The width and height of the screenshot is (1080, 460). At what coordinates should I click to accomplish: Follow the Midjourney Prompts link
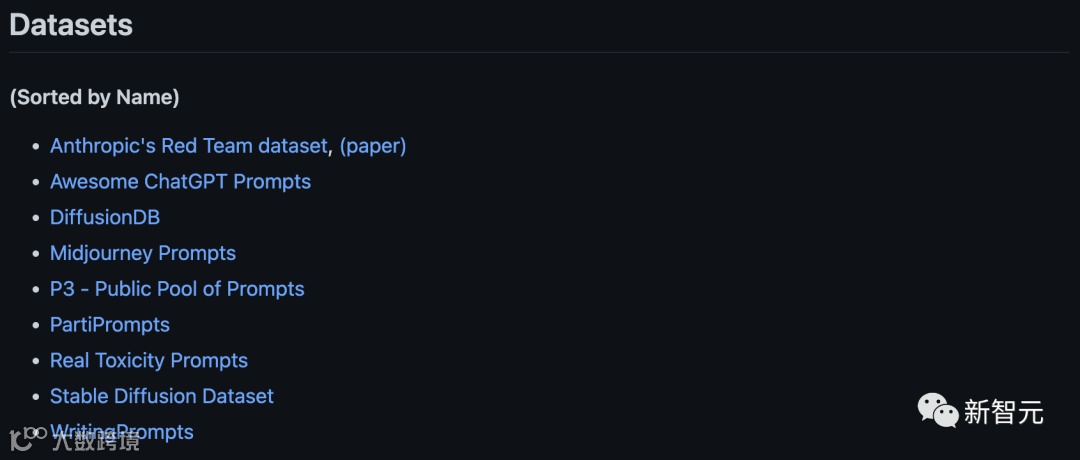tap(143, 253)
